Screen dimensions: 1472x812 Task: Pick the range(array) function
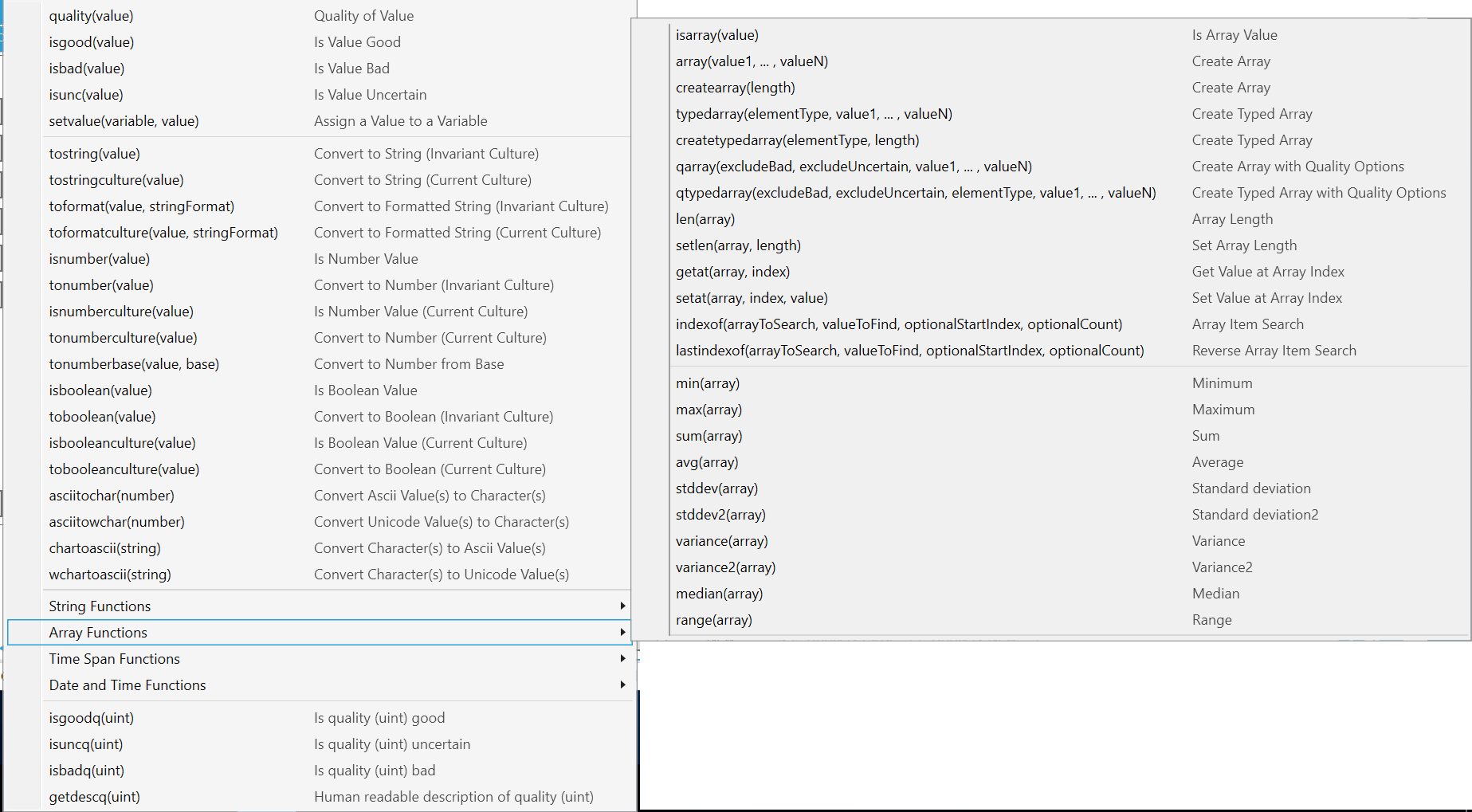pyautogui.click(x=713, y=620)
